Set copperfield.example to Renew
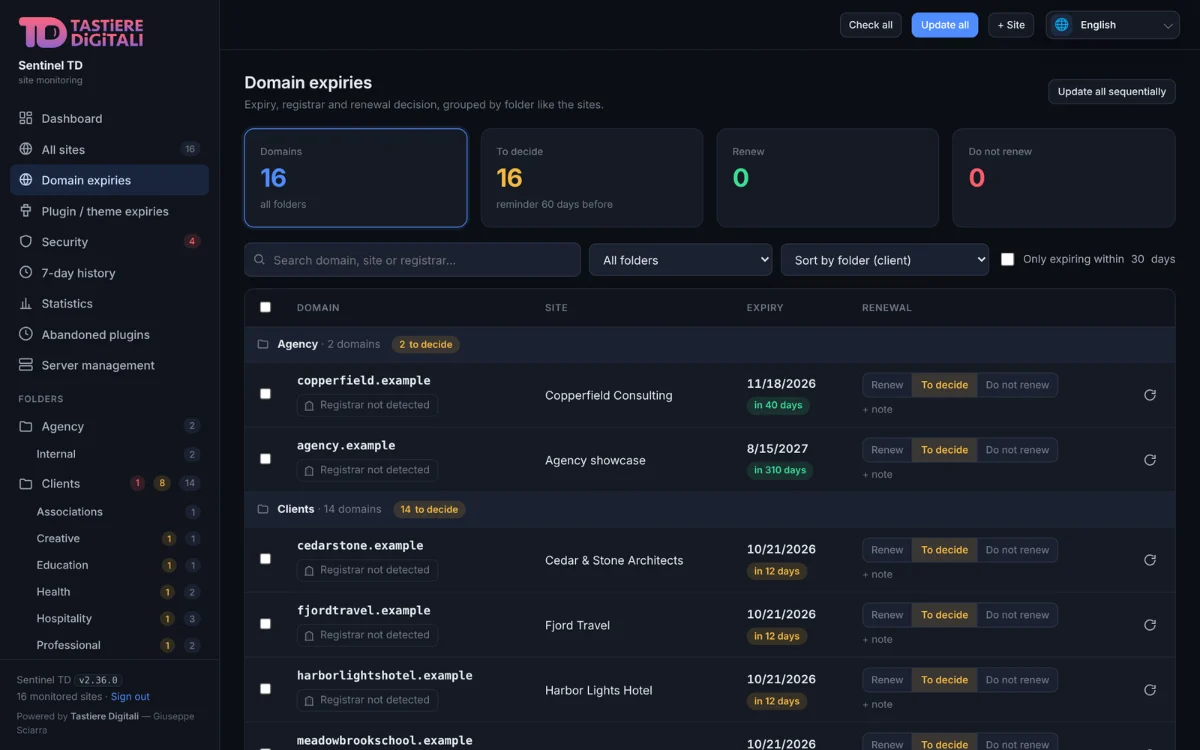1200x750 pixels. click(887, 385)
